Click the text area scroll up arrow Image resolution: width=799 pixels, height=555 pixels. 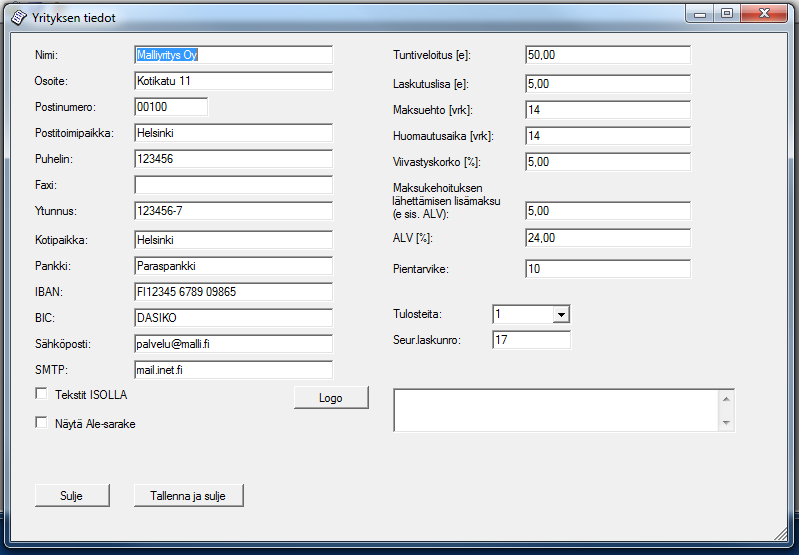tap(726, 399)
